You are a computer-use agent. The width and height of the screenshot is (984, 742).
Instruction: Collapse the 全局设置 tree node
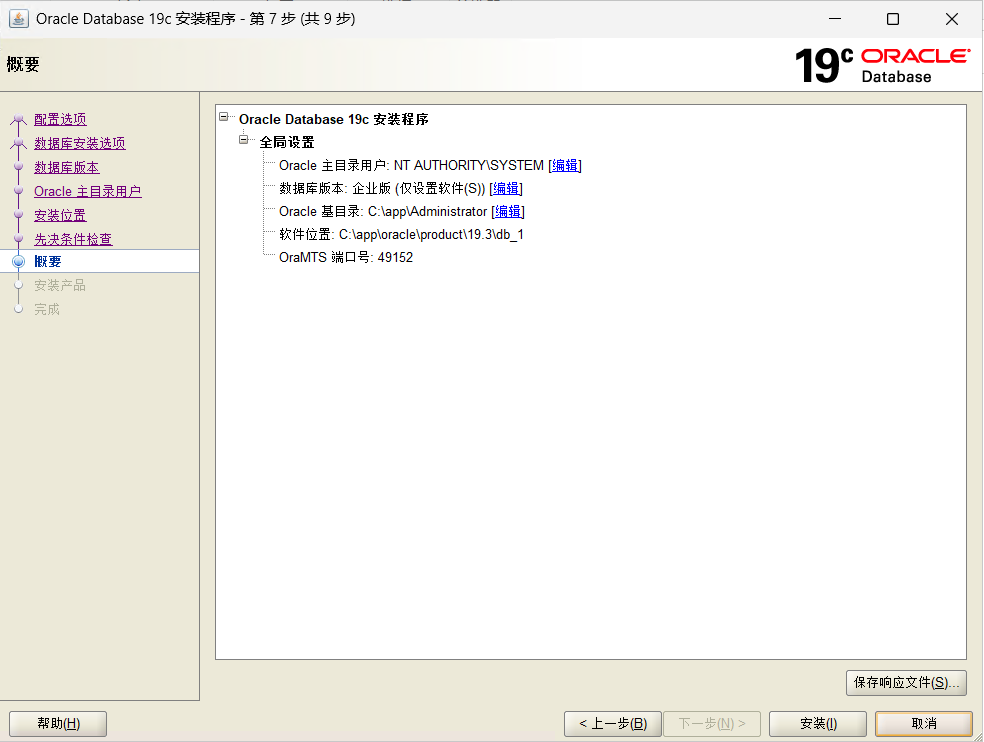[x=242, y=141]
